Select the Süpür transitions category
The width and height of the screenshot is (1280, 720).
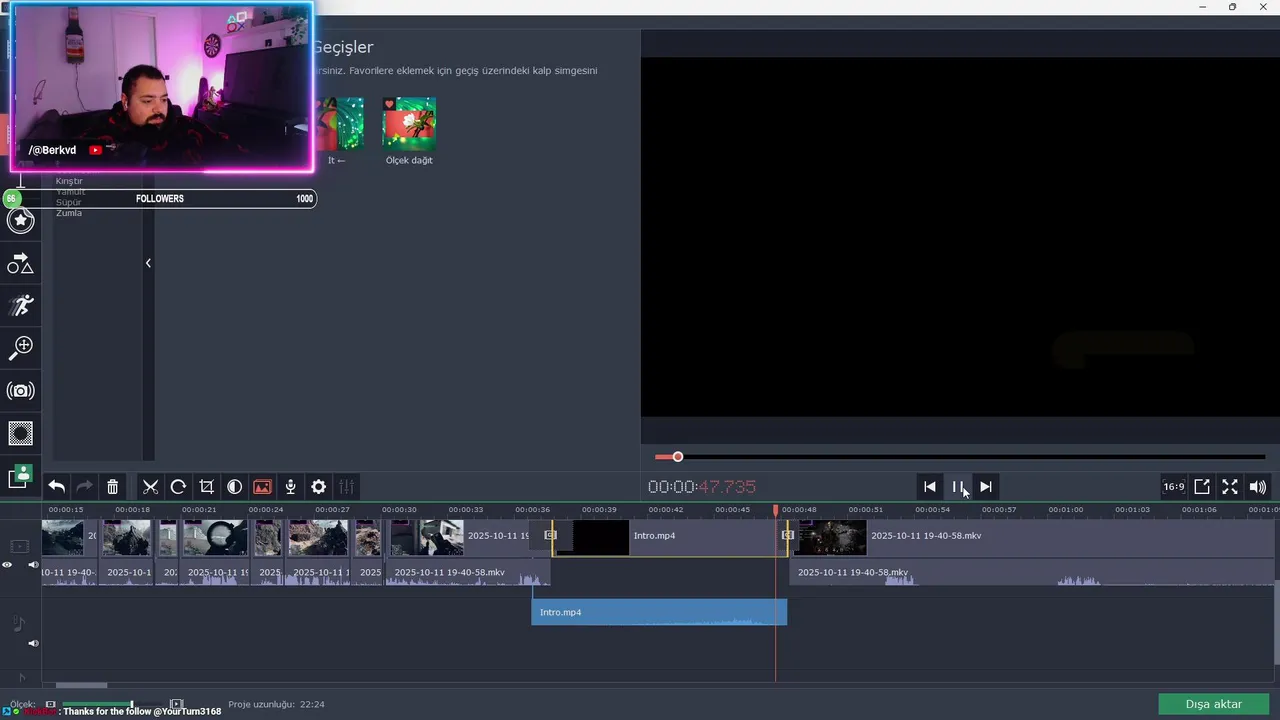pos(69,203)
